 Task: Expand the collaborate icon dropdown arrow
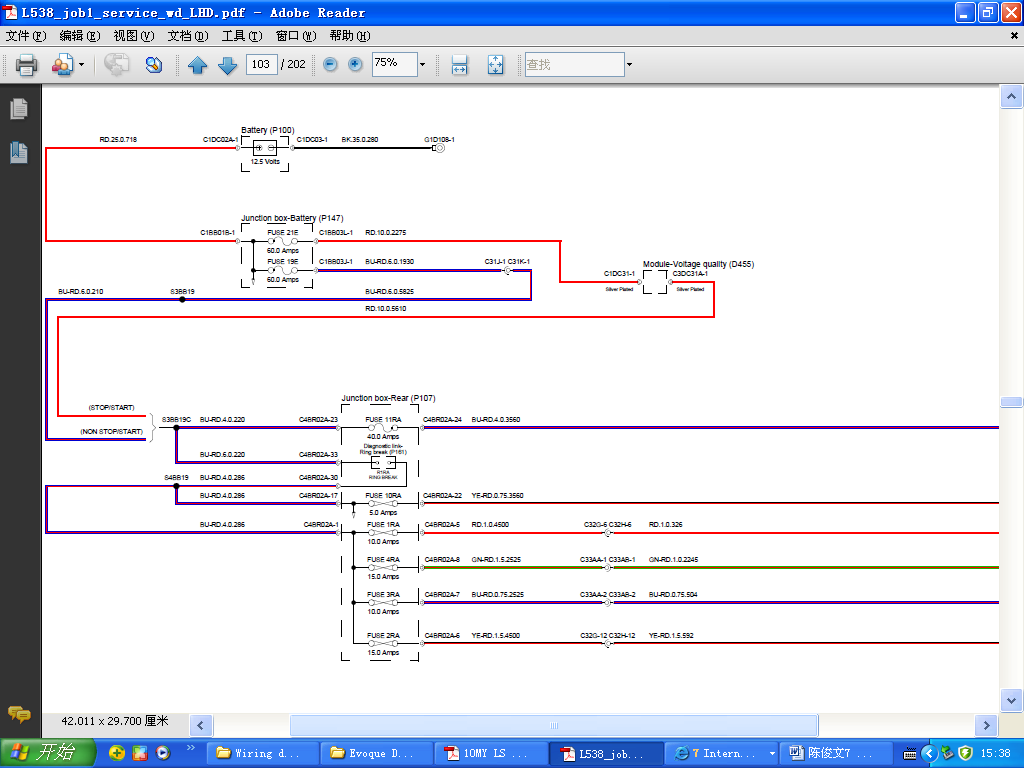tap(82, 65)
